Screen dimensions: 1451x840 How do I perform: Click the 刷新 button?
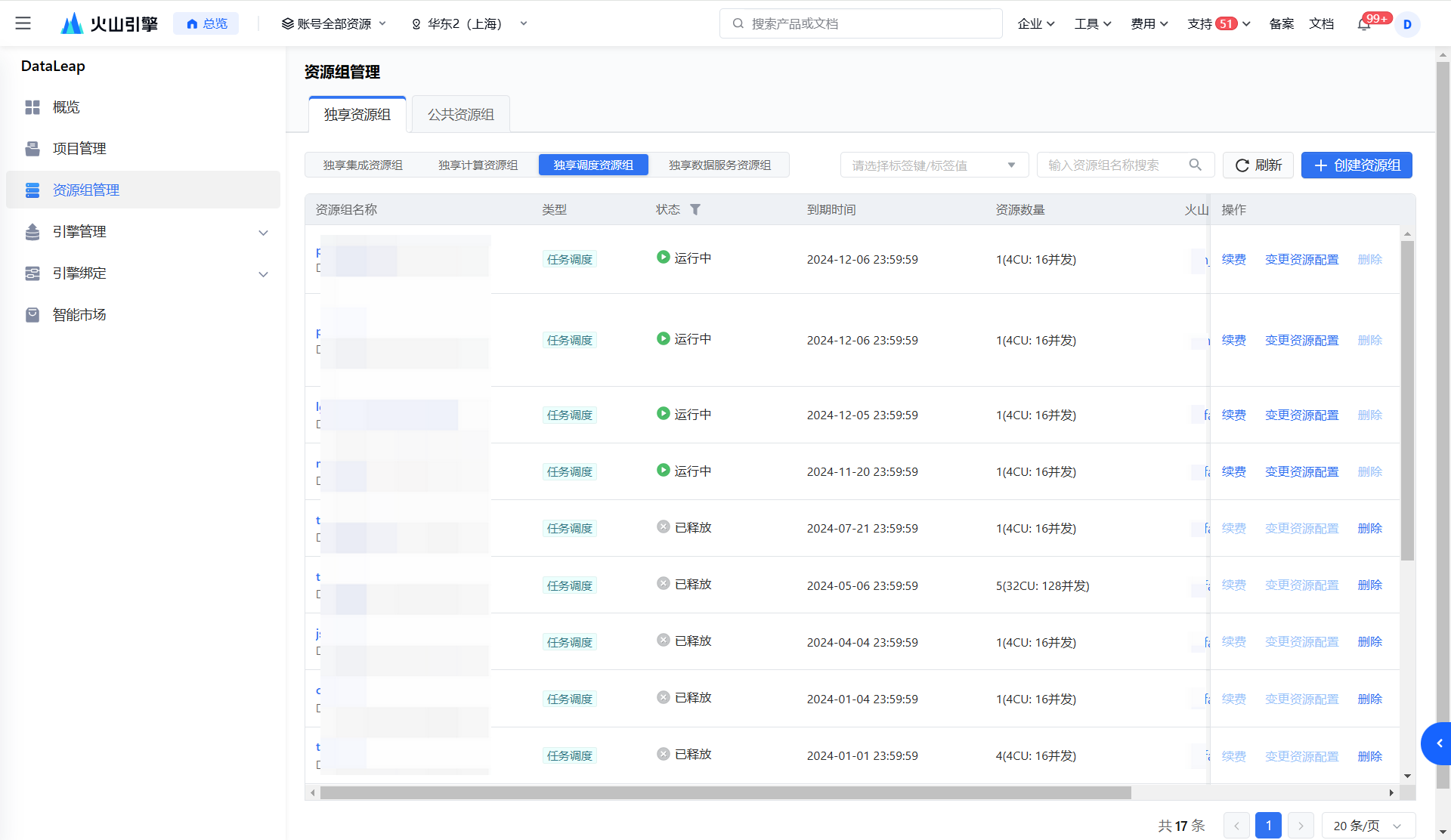(x=1258, y=165)
